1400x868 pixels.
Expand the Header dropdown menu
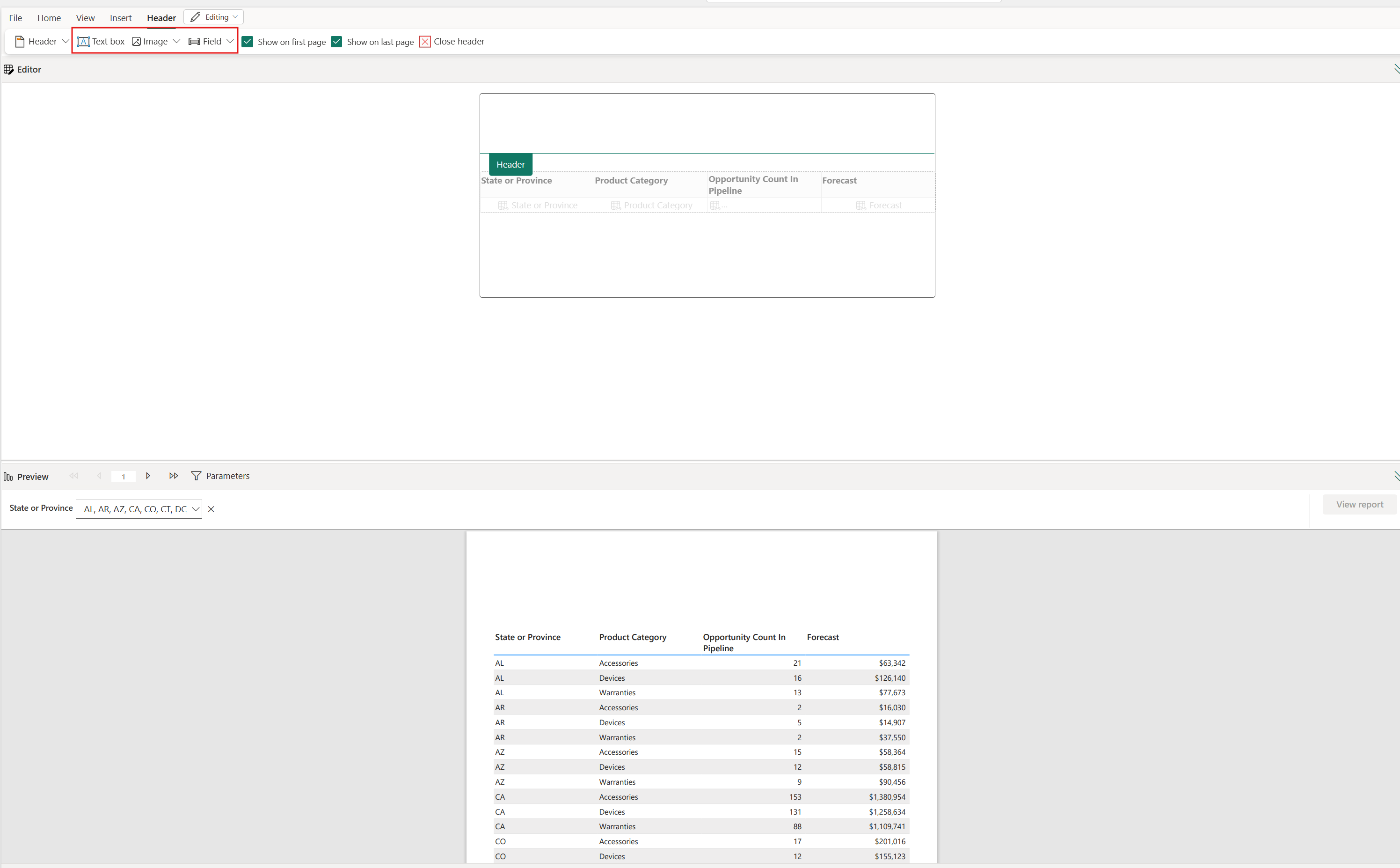65,41
